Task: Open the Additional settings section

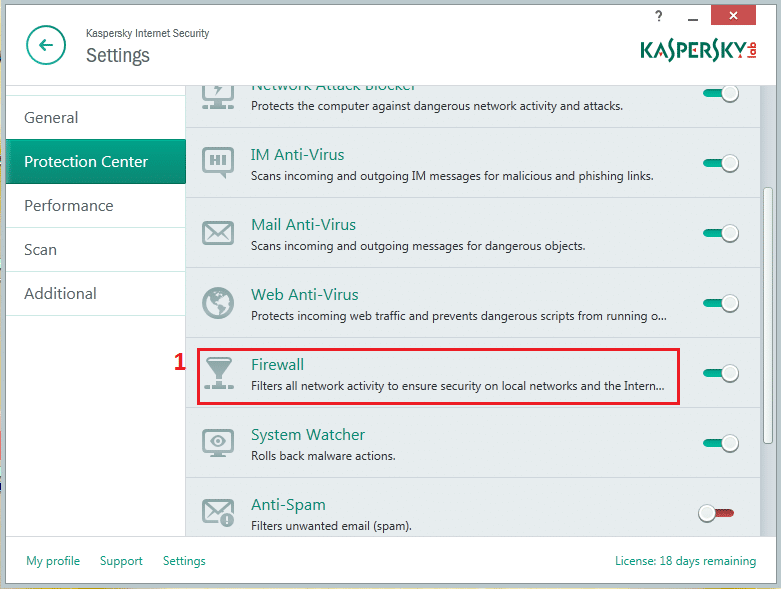Action: 96,293
